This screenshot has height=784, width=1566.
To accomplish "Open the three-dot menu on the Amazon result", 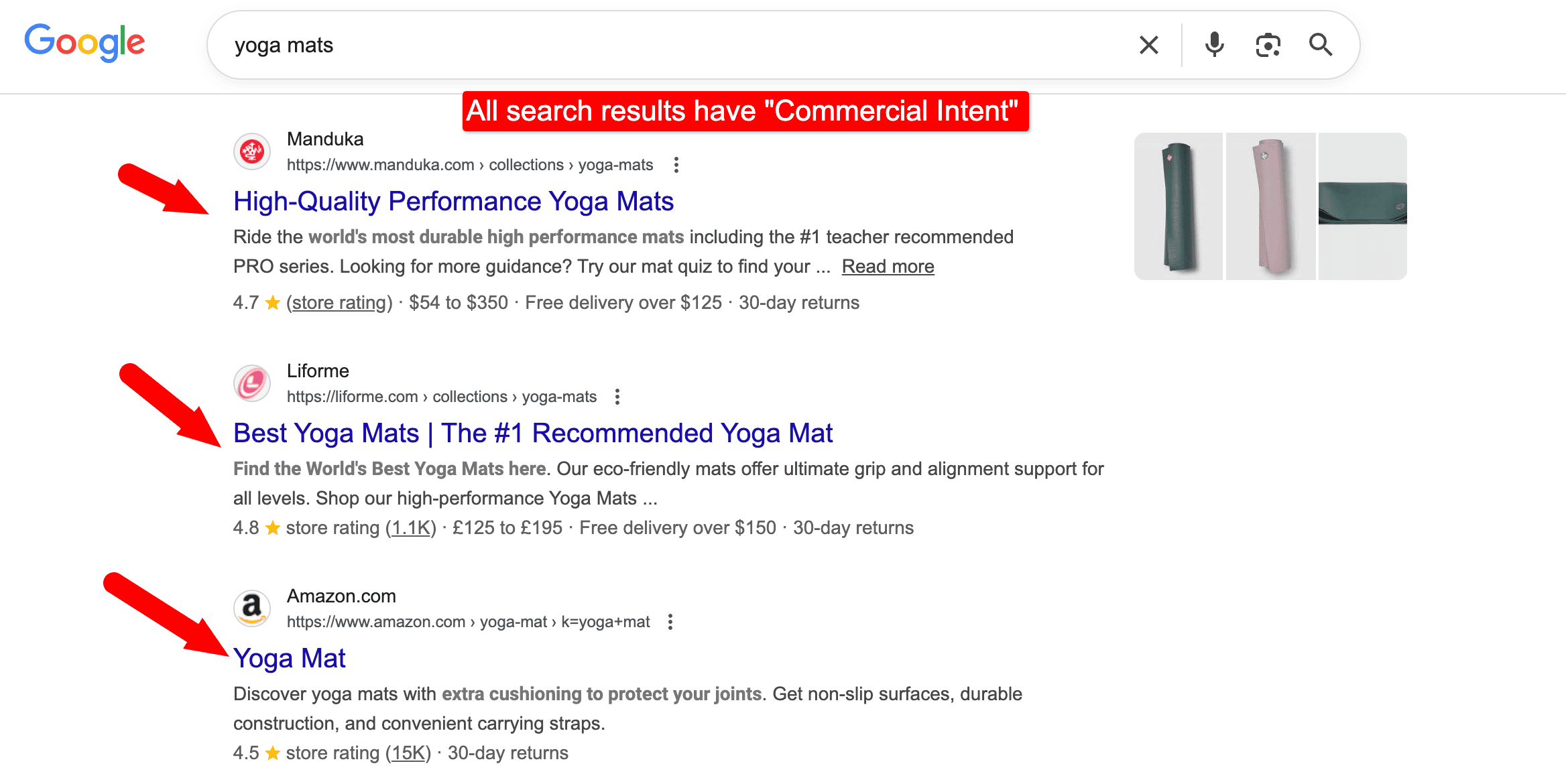I will point(670,621).
